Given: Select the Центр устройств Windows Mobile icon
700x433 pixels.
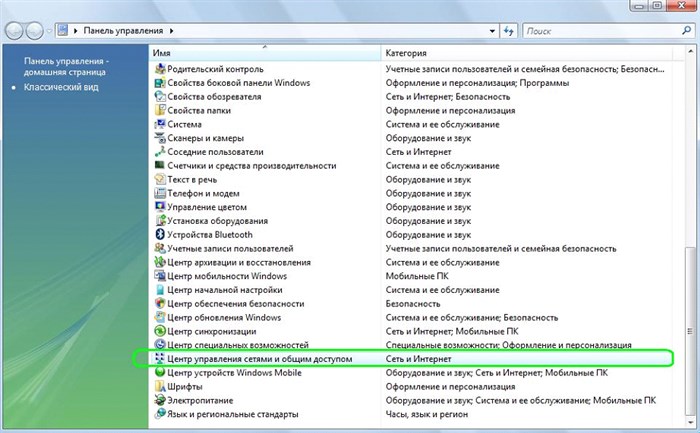Looking at the screenshot, I should [160, 372].
